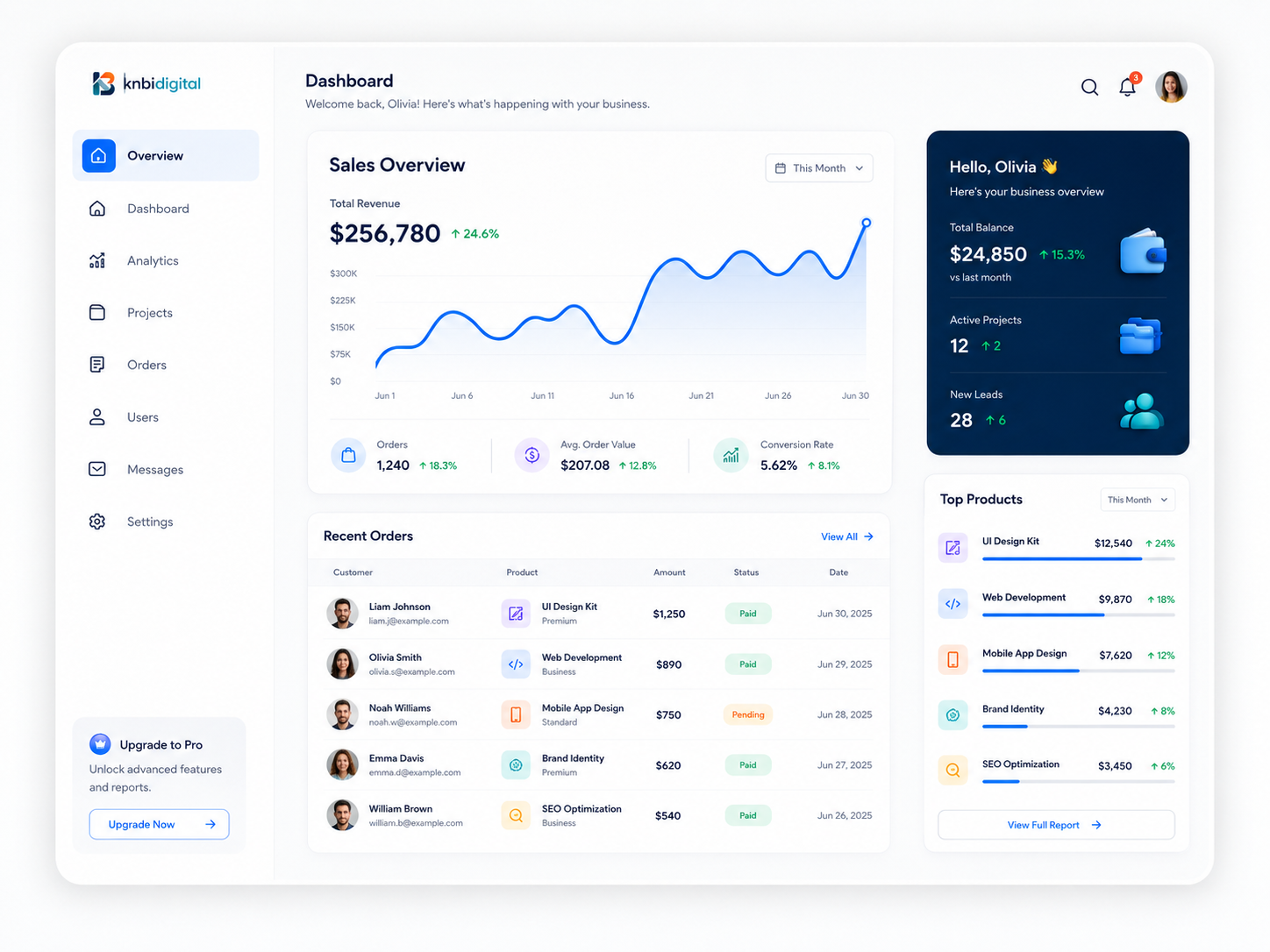Click the $12,540 UI Design Kit value
The height and width of the screenshot is (952, 1270).
click(1113, 543)
